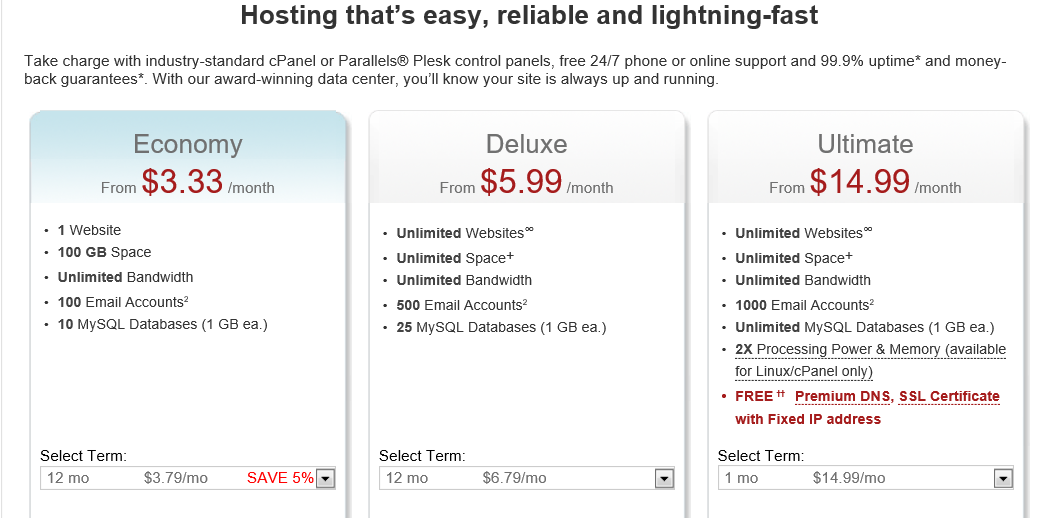
Task: Click the Economy 100 Email Accounts footnote
Action: tap(186, 299)
